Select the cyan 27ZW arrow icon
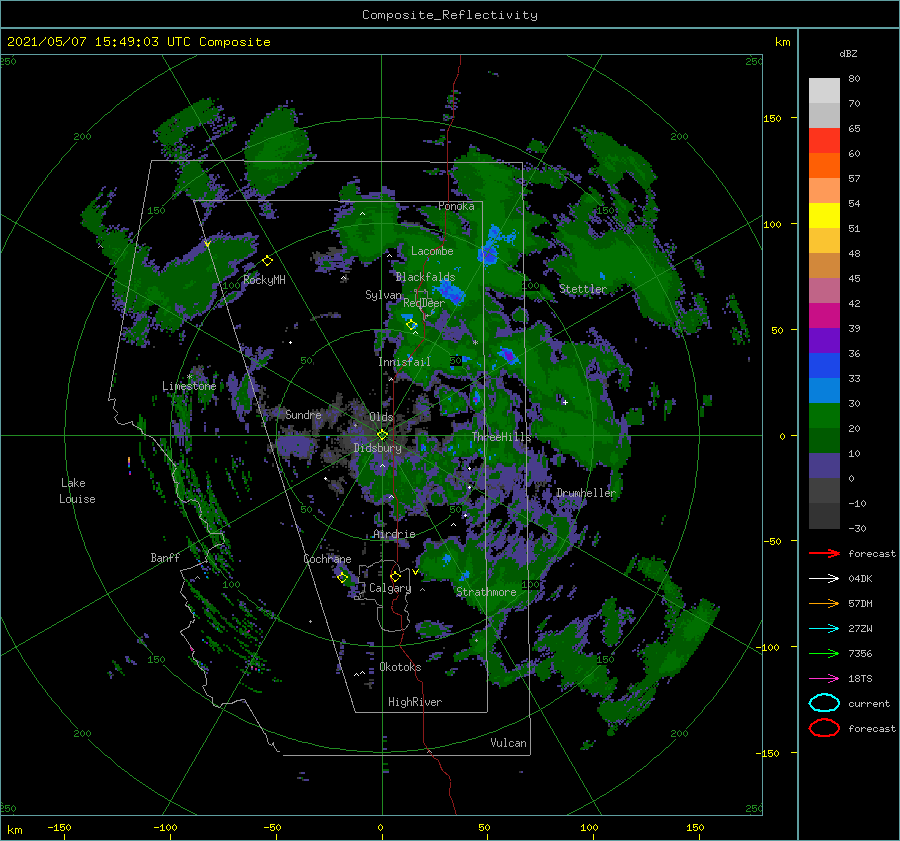The width and height of the screenshot is (900, 841). click(824, 629)
